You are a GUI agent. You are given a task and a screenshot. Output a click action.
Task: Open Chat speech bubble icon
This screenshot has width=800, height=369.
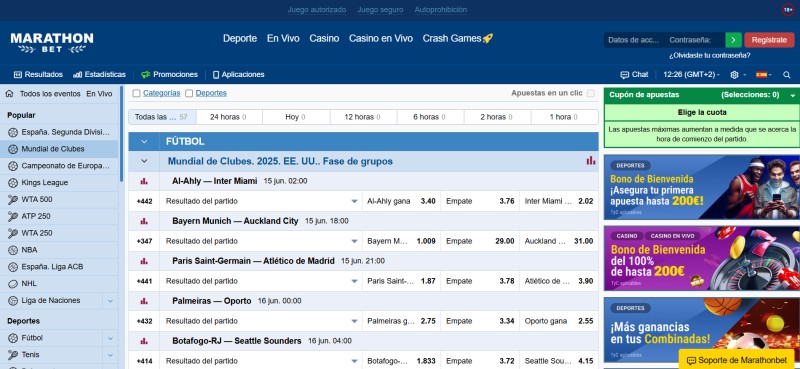[x=624, y=75]
